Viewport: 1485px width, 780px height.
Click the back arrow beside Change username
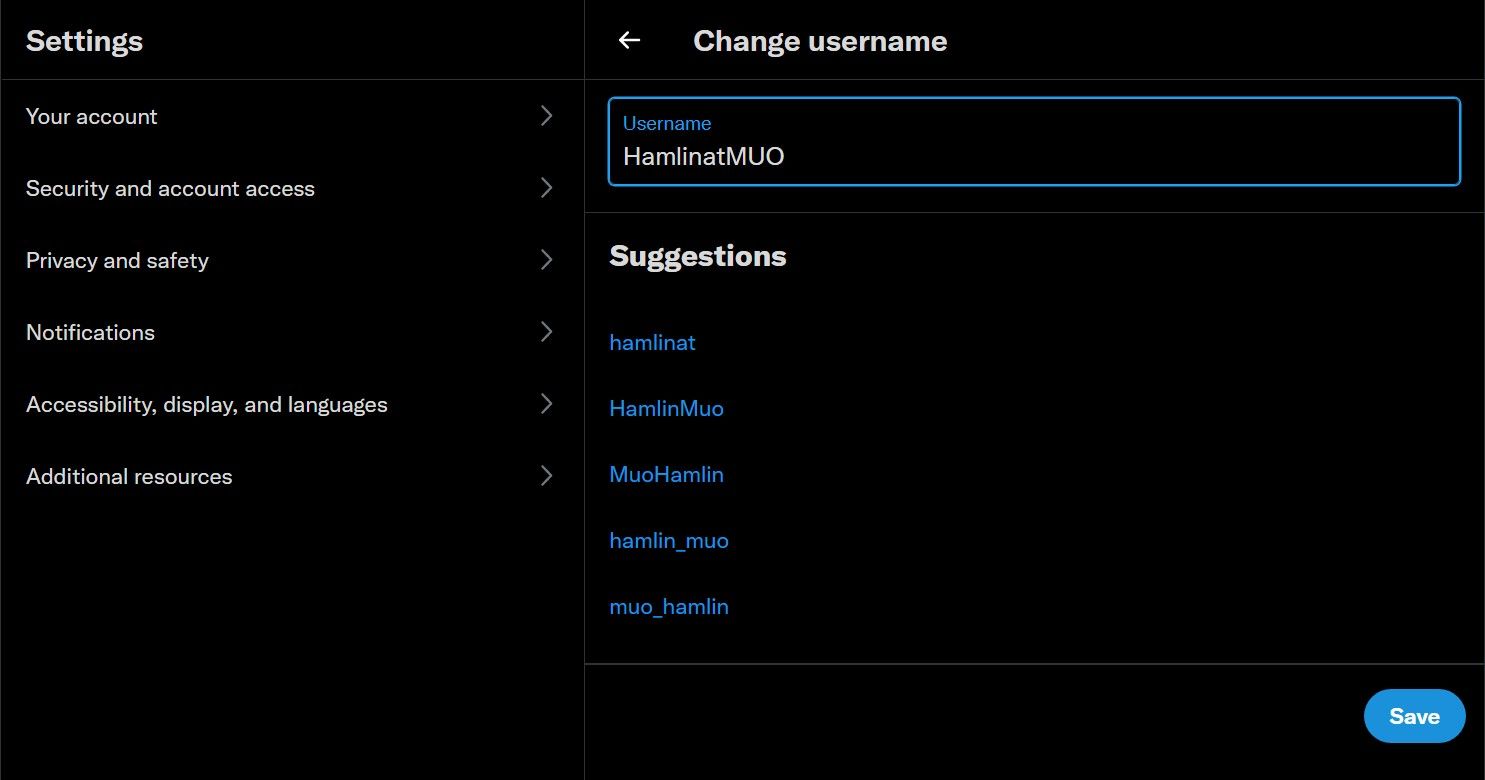point(629,40)
